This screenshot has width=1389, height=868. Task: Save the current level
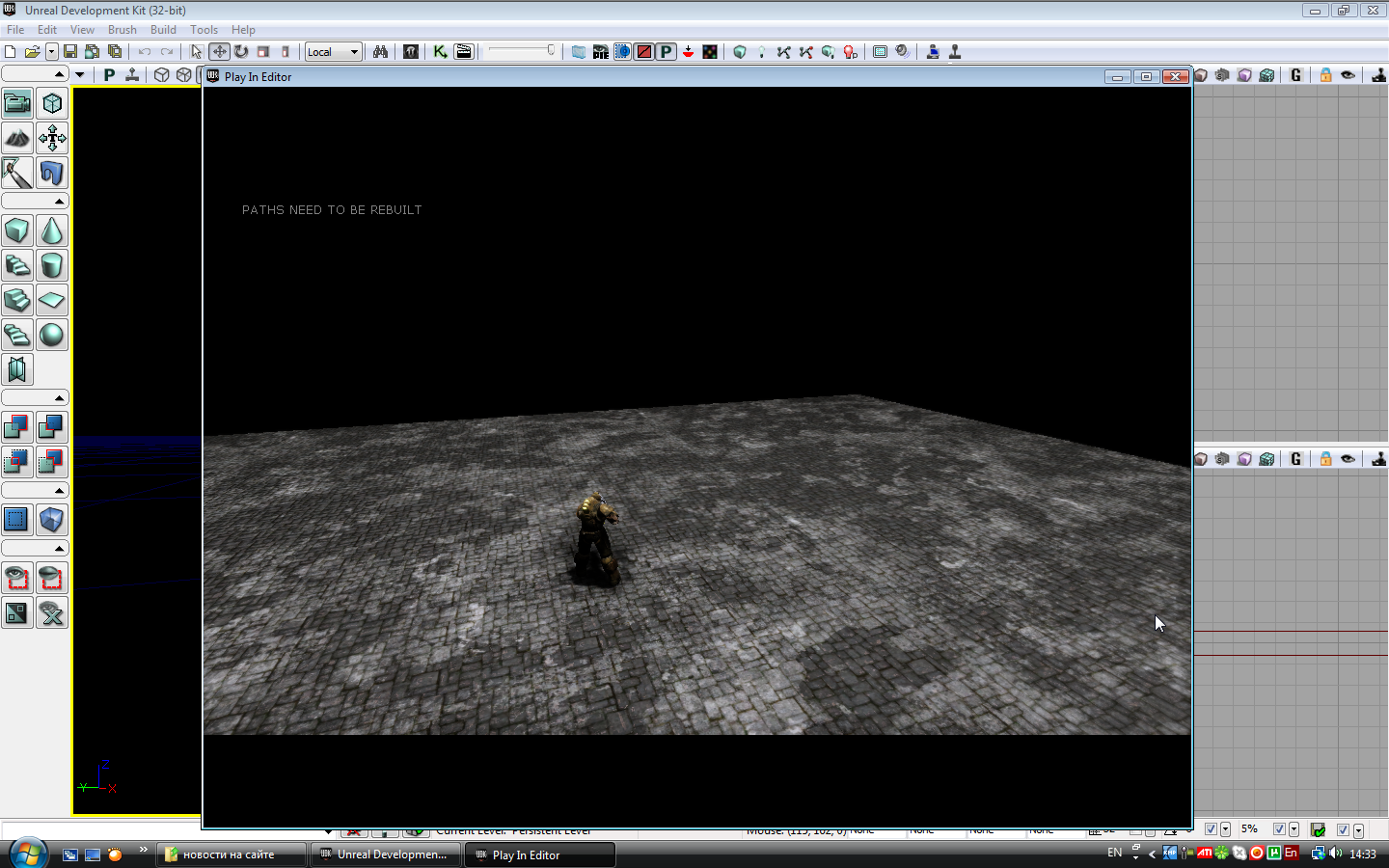(70, 52)
